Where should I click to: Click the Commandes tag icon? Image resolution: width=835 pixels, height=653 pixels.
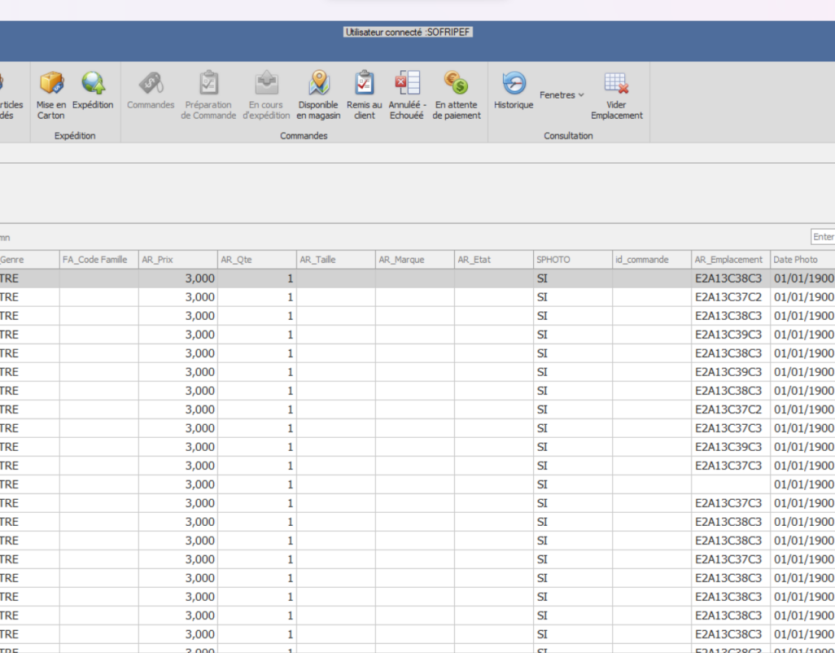pos(150,84)
